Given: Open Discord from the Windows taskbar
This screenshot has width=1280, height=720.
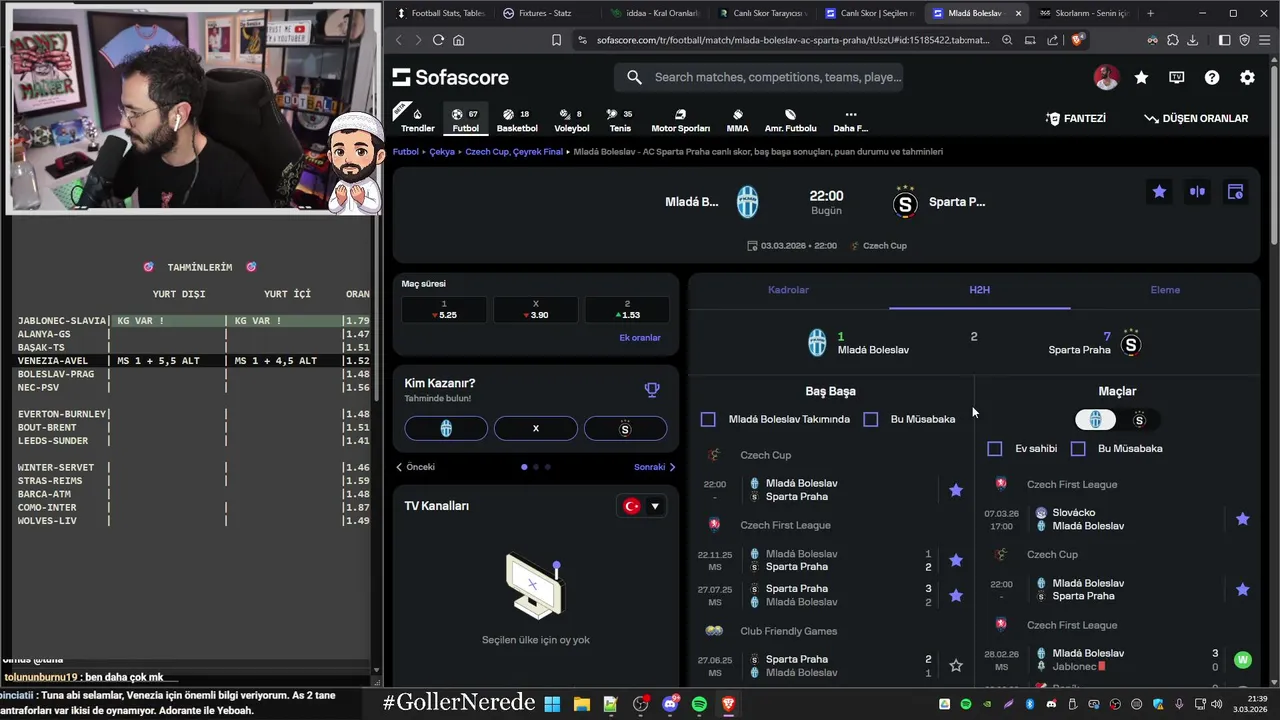Looking at the screenshot, I should pos(669,704).
